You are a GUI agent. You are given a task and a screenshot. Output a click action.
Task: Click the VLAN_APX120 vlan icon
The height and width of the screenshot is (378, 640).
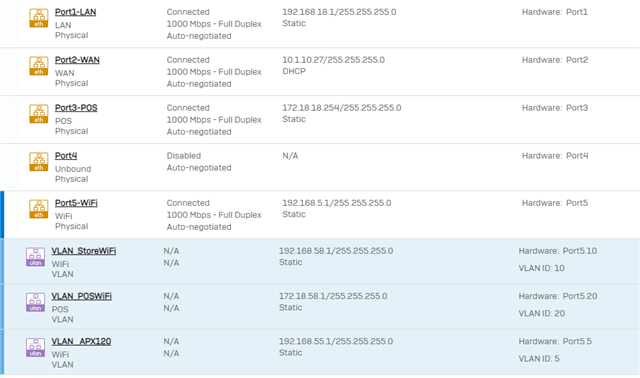(36, 347)
